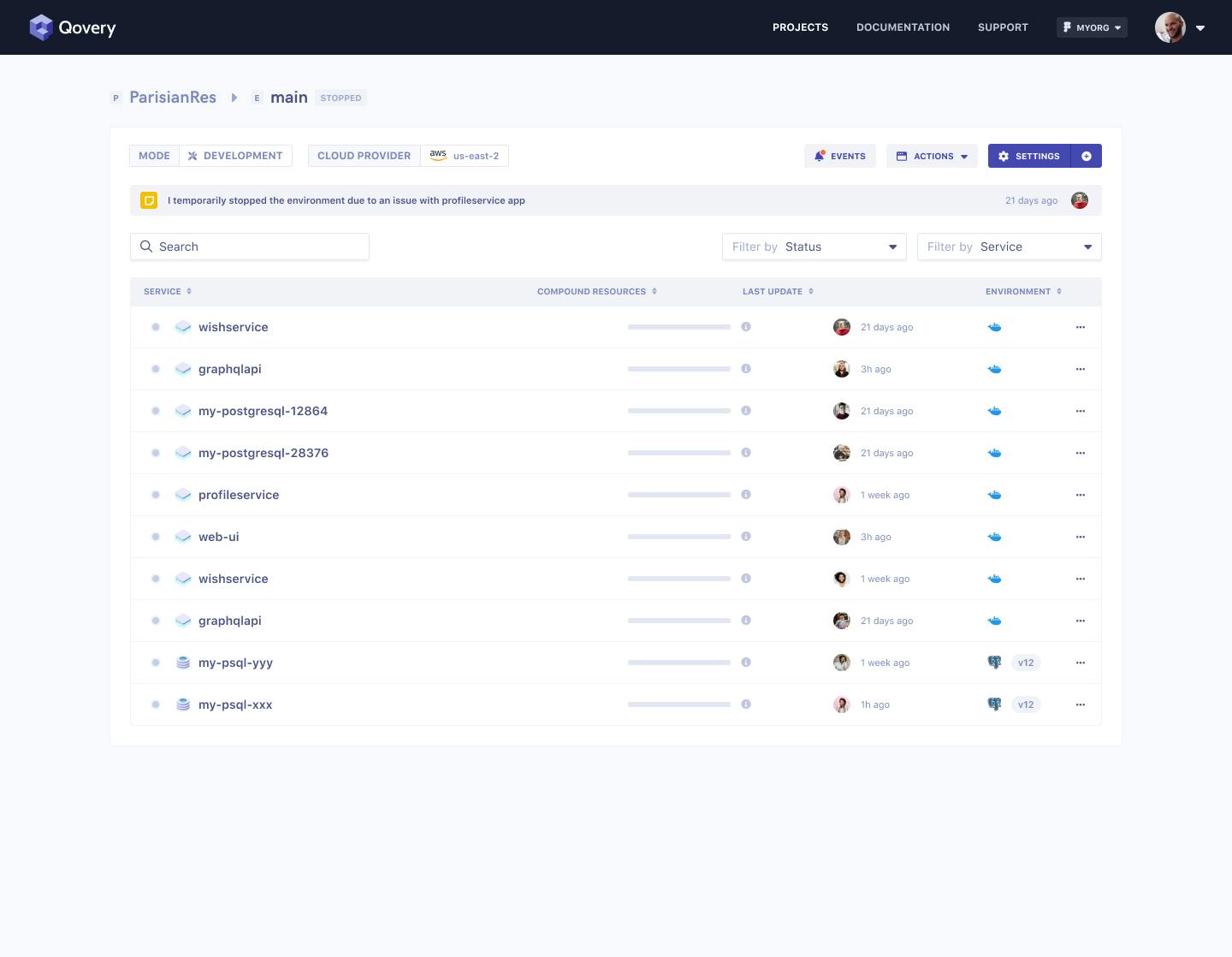Open the three-dot menu for my-psql-yyy

click(1081, 663)
